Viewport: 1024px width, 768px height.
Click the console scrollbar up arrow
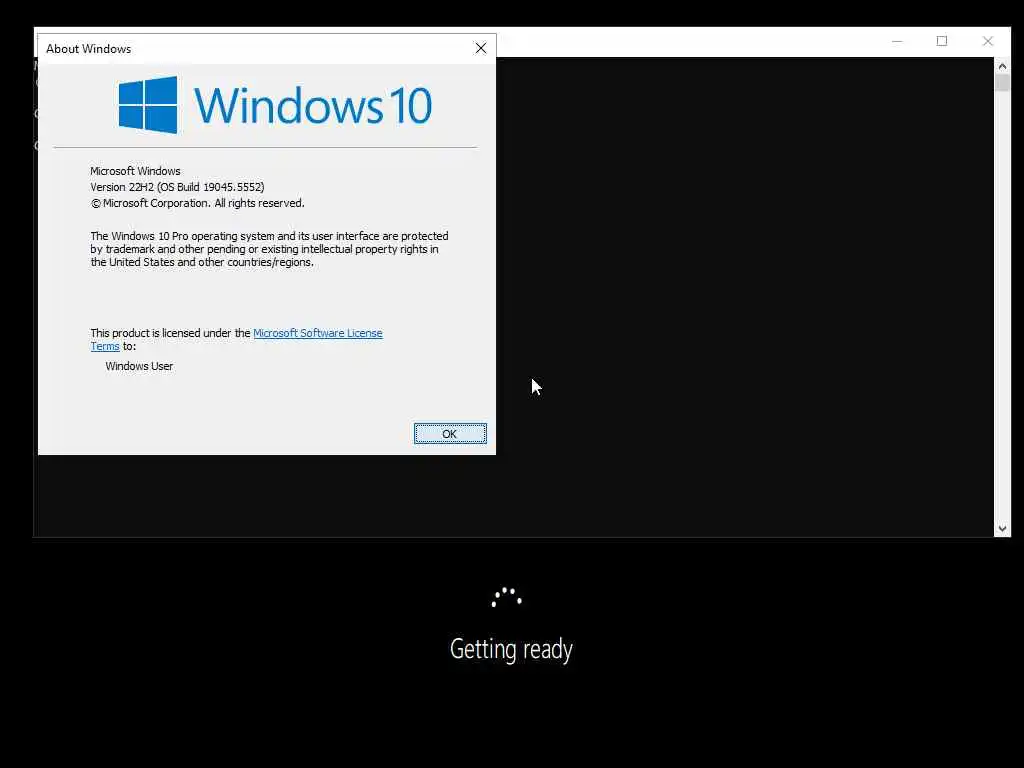1002,66
